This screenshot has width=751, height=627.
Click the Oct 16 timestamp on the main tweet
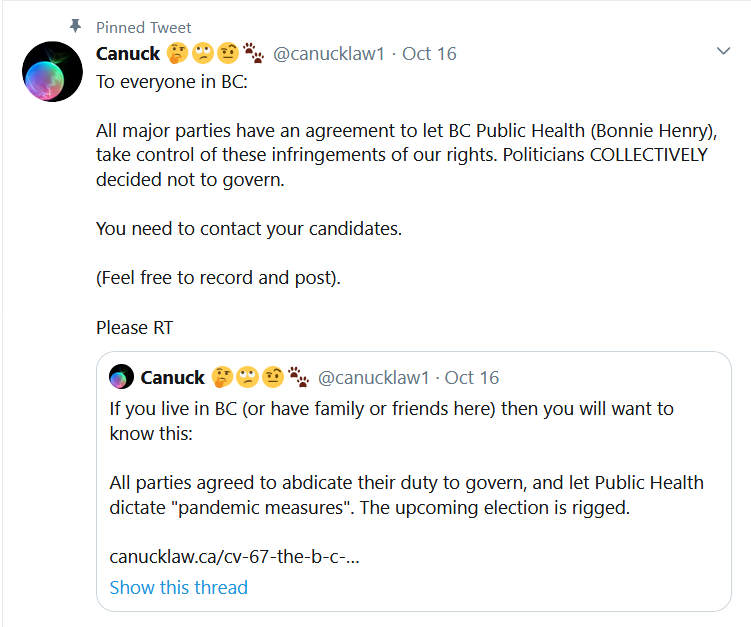[x=429, y=53]
